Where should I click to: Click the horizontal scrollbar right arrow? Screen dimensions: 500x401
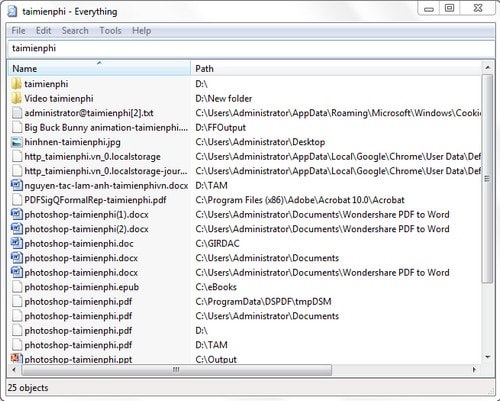pyautogui.click(x=474, y=370)
